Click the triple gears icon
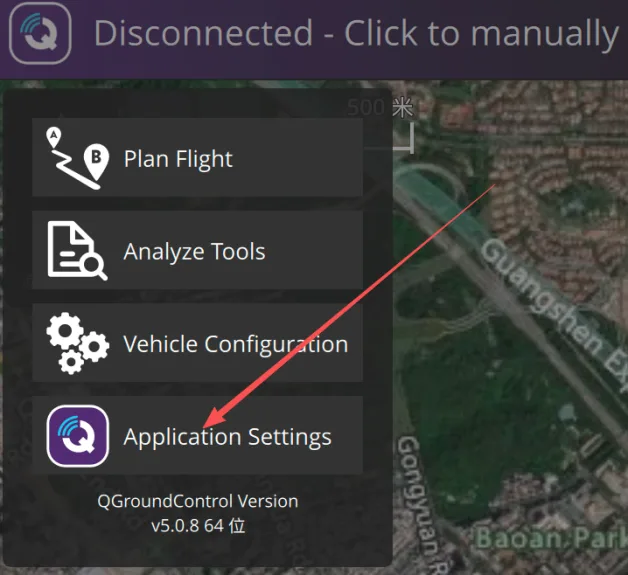 point(77,343)
